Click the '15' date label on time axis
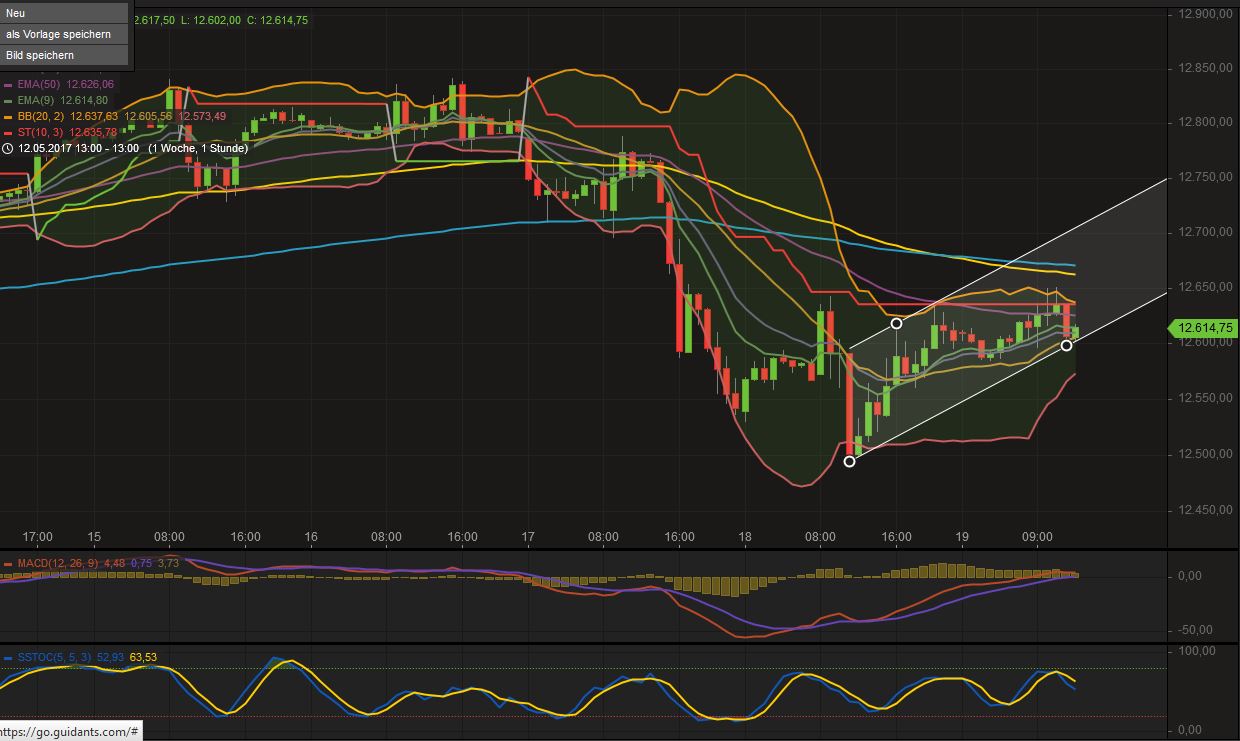The image size is (1240, 741). coord(94,537)
